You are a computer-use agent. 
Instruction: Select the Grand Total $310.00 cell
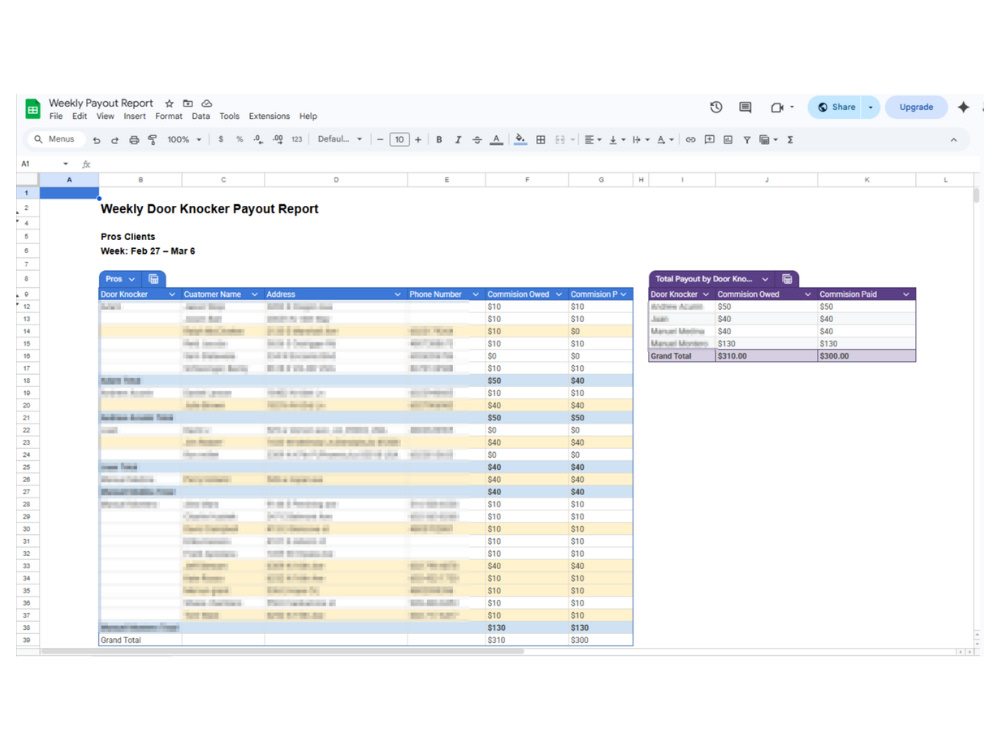pyautogui.click(x=766, y=356)
